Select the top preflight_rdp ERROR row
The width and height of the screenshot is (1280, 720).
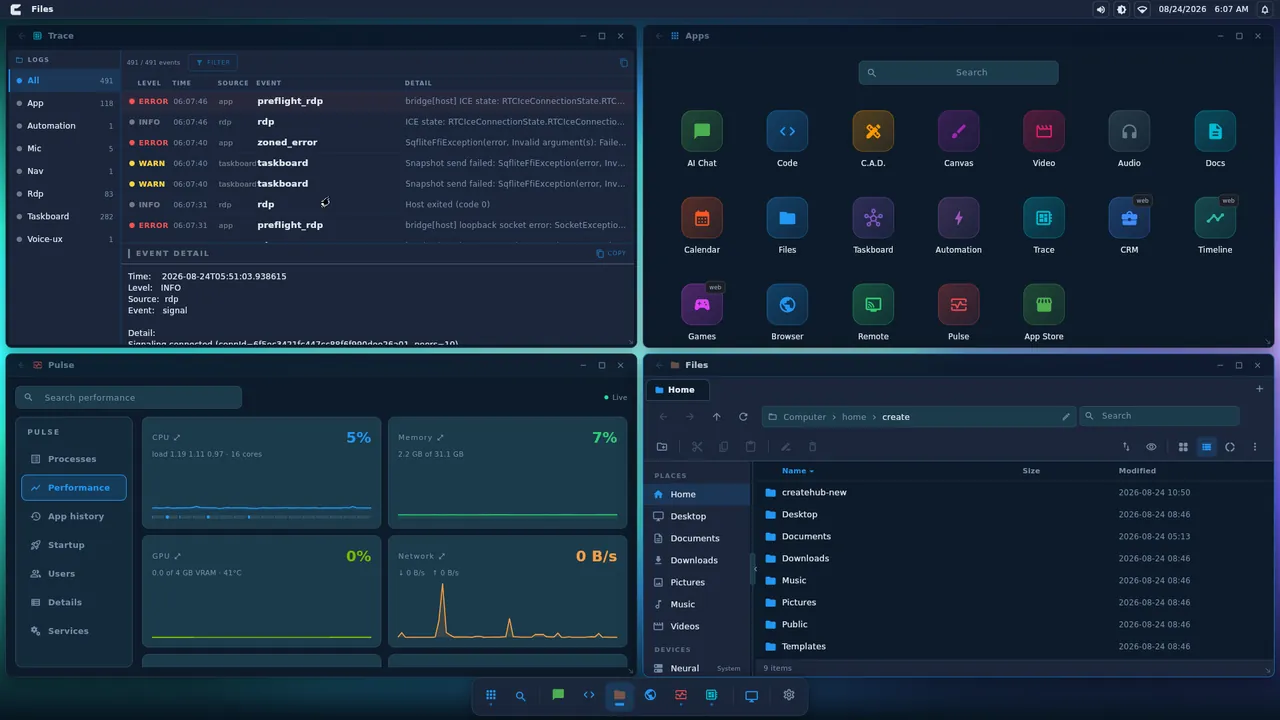[378, 101]
